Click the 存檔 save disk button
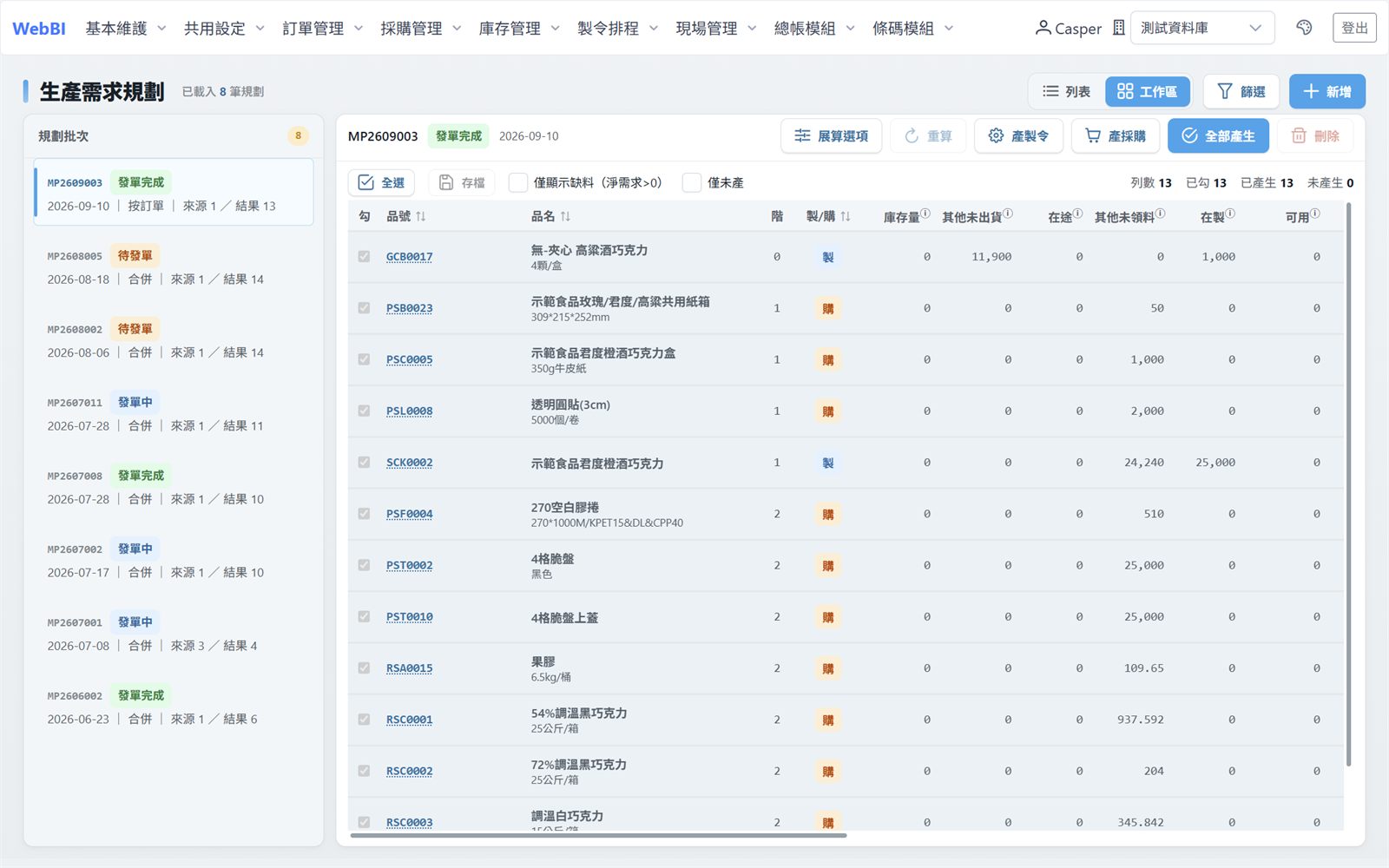 click(x=462, y=182)
